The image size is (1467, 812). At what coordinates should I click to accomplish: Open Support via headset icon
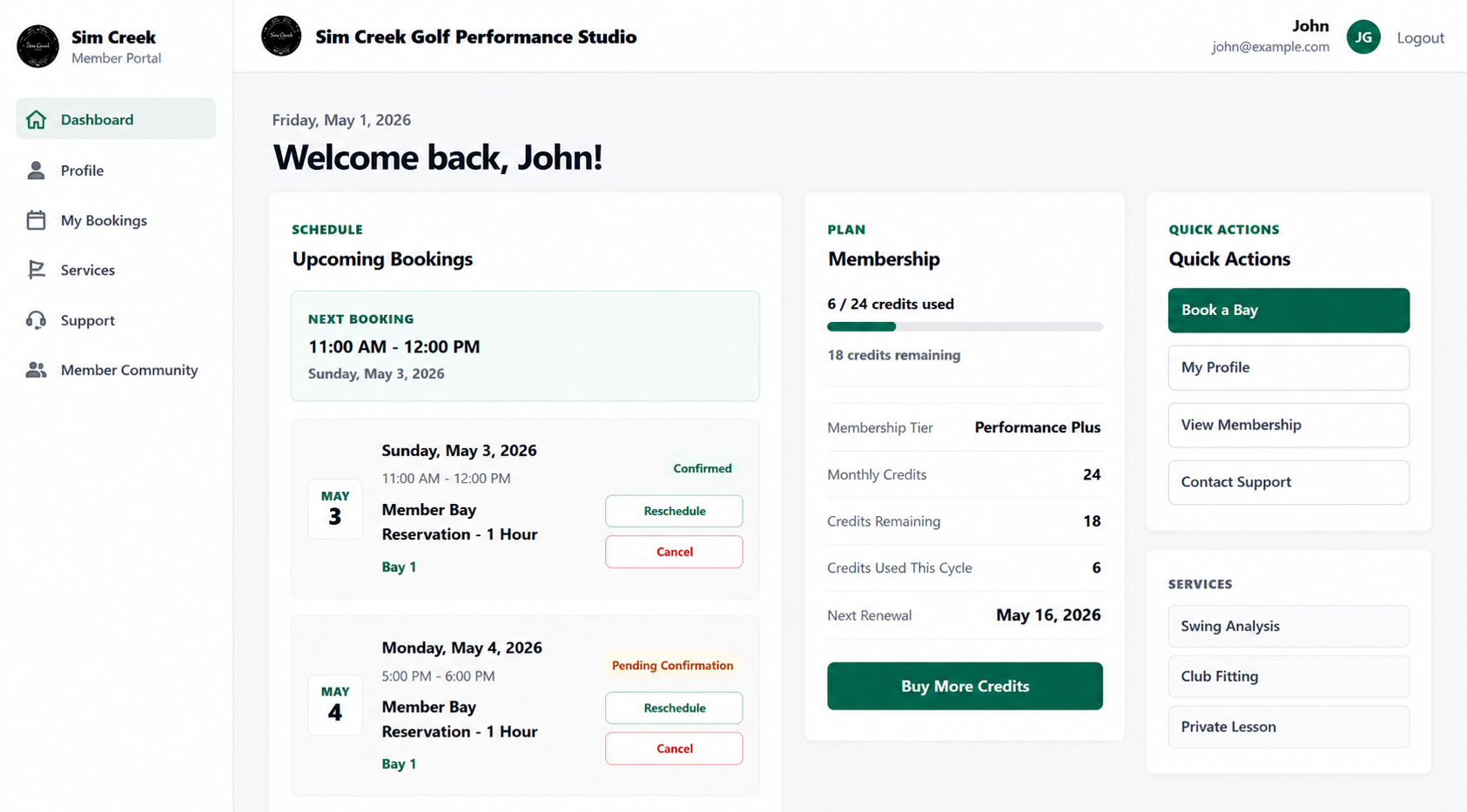point(36,320)
